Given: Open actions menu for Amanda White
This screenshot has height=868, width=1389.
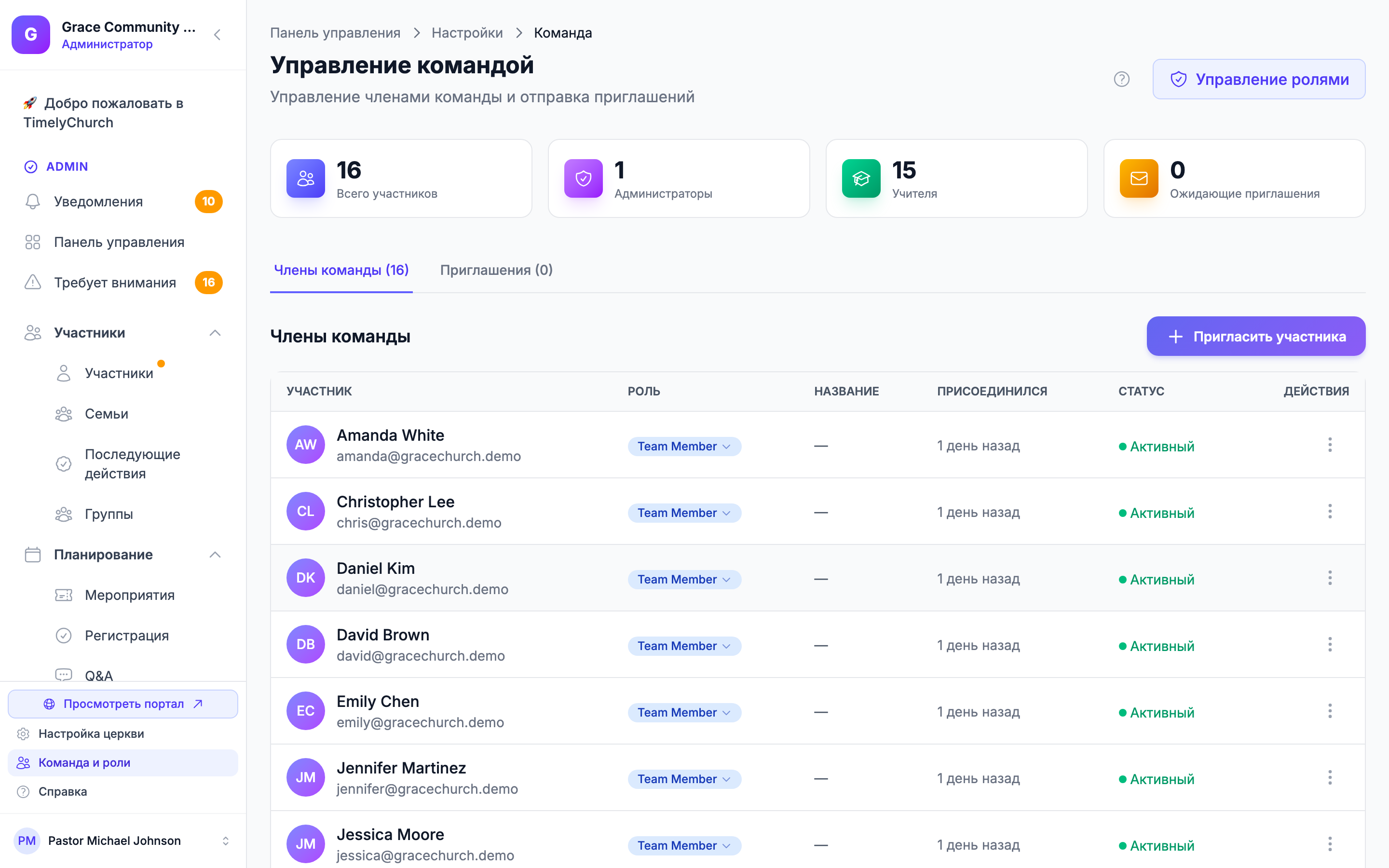Looking at the screenshot, I should pyautogui.click(x=1330, y=445).
